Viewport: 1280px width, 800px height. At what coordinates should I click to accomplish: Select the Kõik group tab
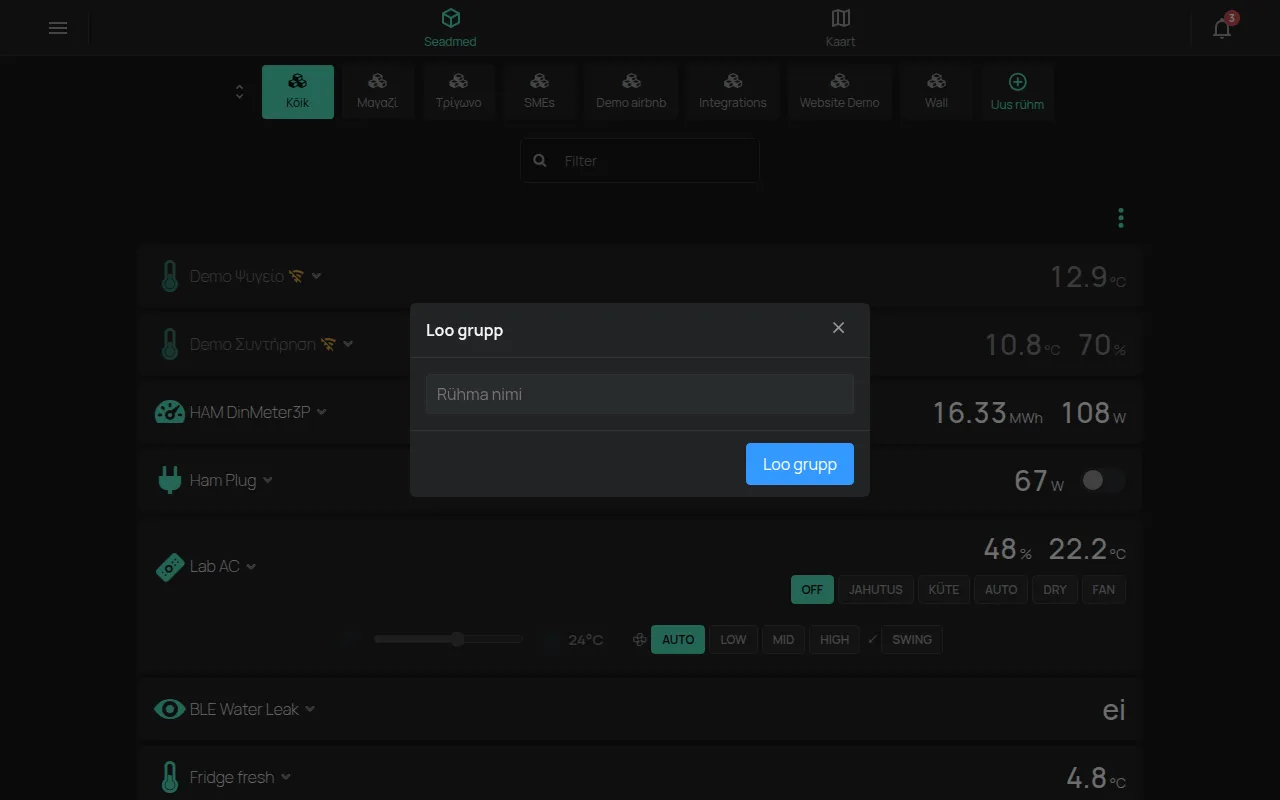(x=298, y=92)
